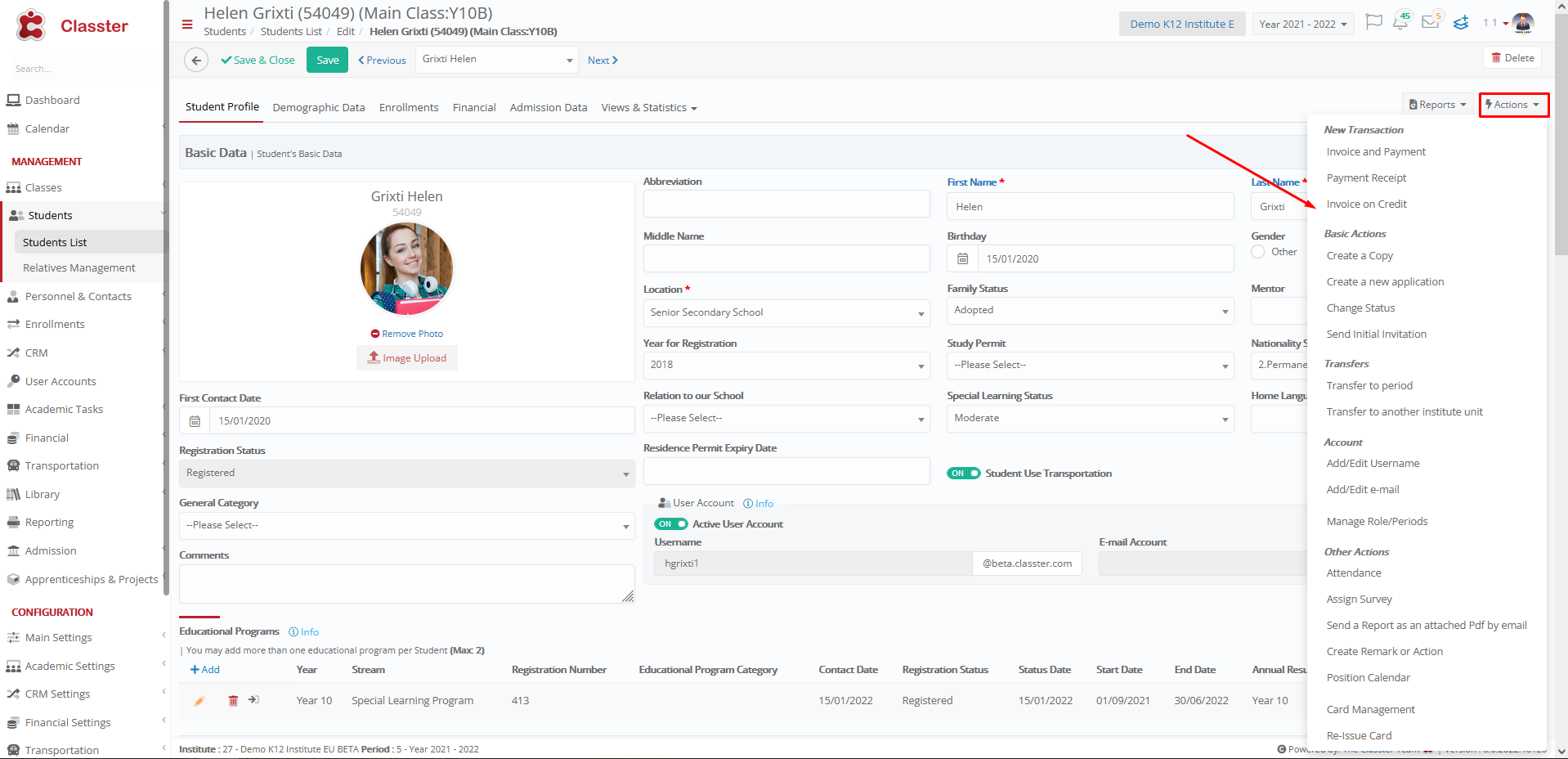
Task: Click the Dashboard sidebar icon
Action: pos(13,100)
